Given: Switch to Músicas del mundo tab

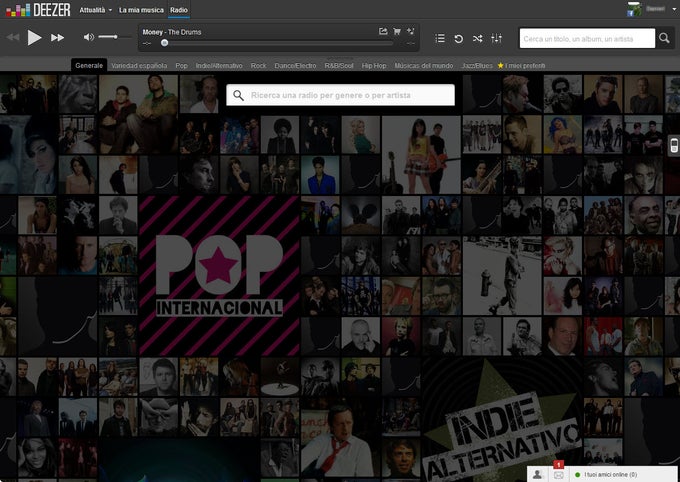Looking at the screenshot, I should coord(424,66).
